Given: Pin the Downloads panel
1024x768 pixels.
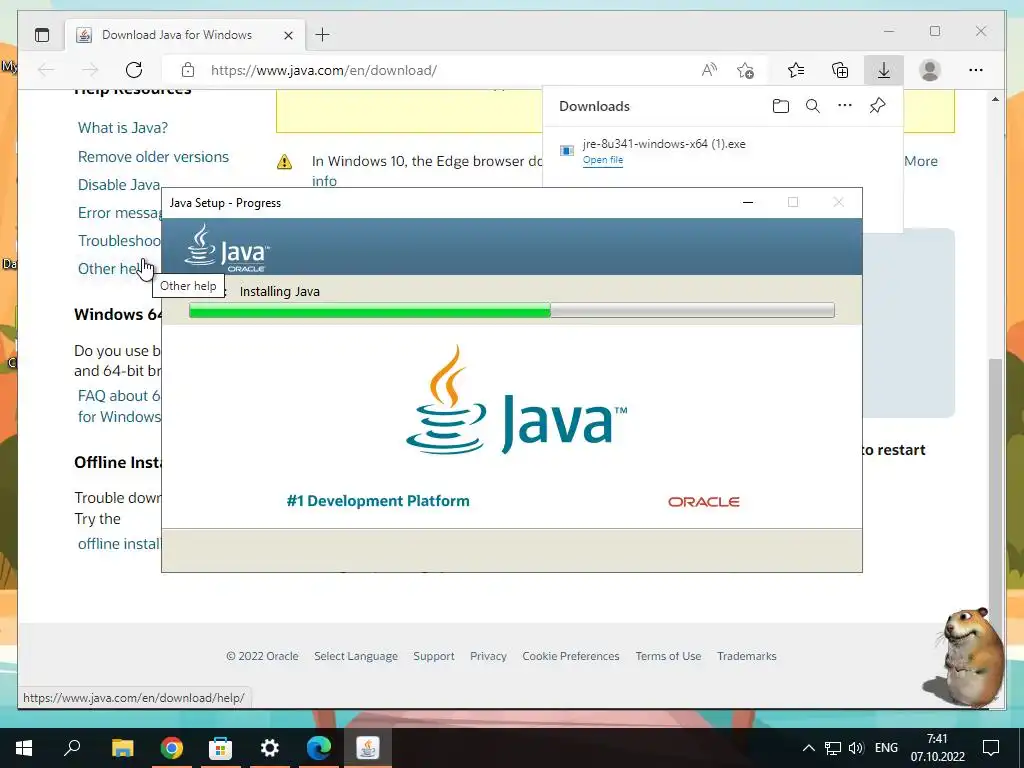Looking at the screenshot, I should click(877, 105).
